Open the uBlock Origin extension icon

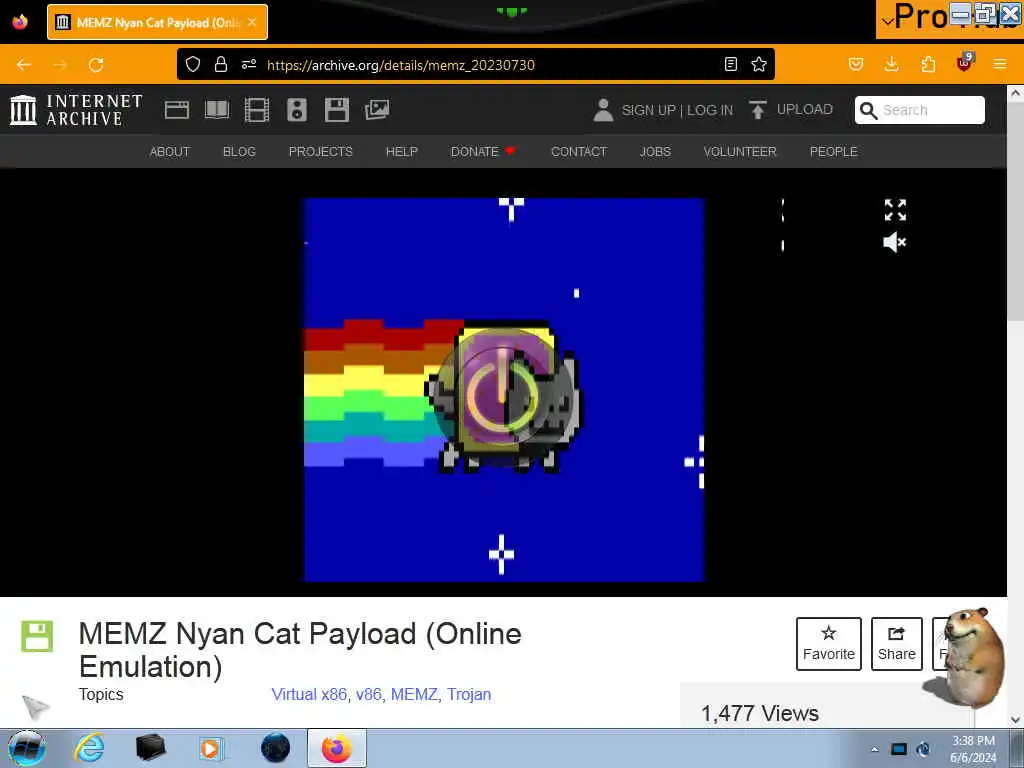tap(965, 63)
